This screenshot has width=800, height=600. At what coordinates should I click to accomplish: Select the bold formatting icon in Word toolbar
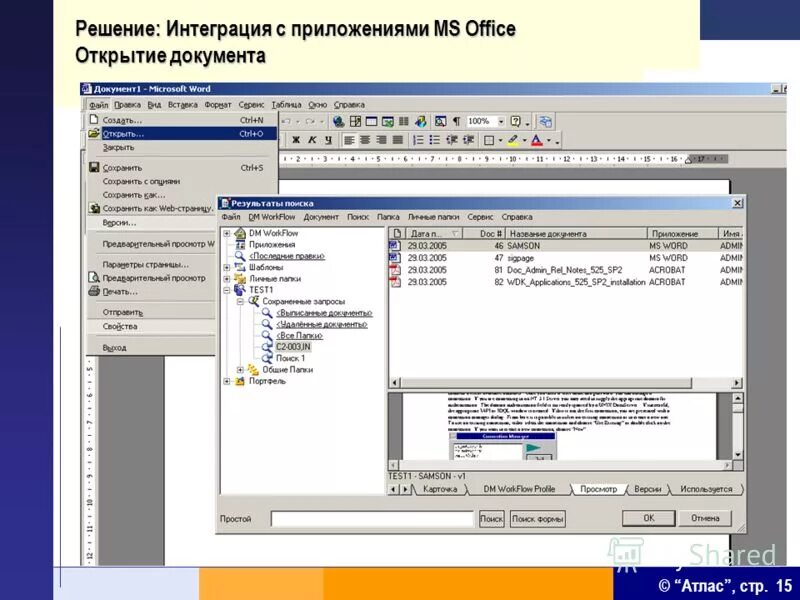pos(296,139)
